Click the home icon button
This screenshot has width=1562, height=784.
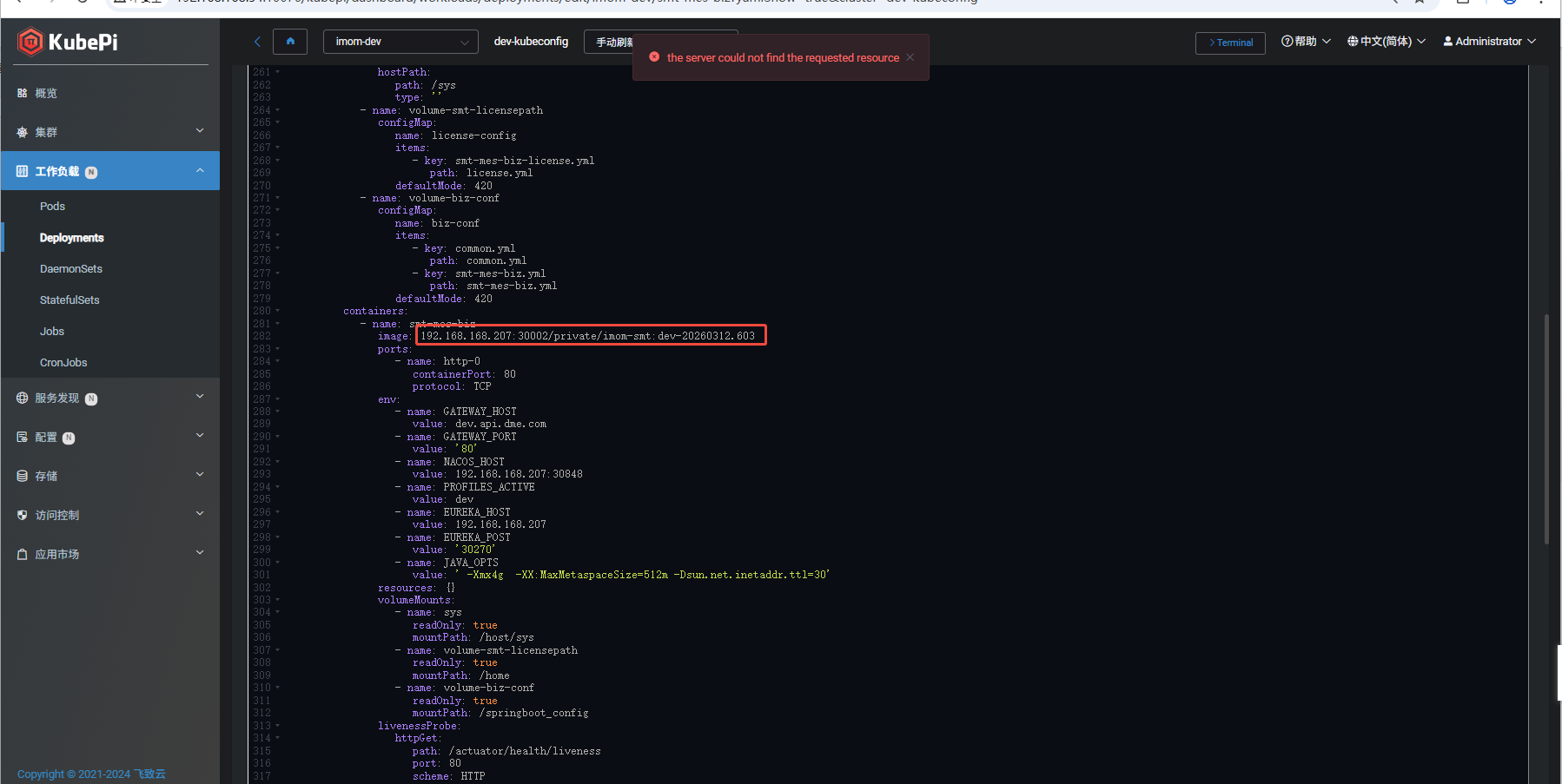(x=290, y=42)
